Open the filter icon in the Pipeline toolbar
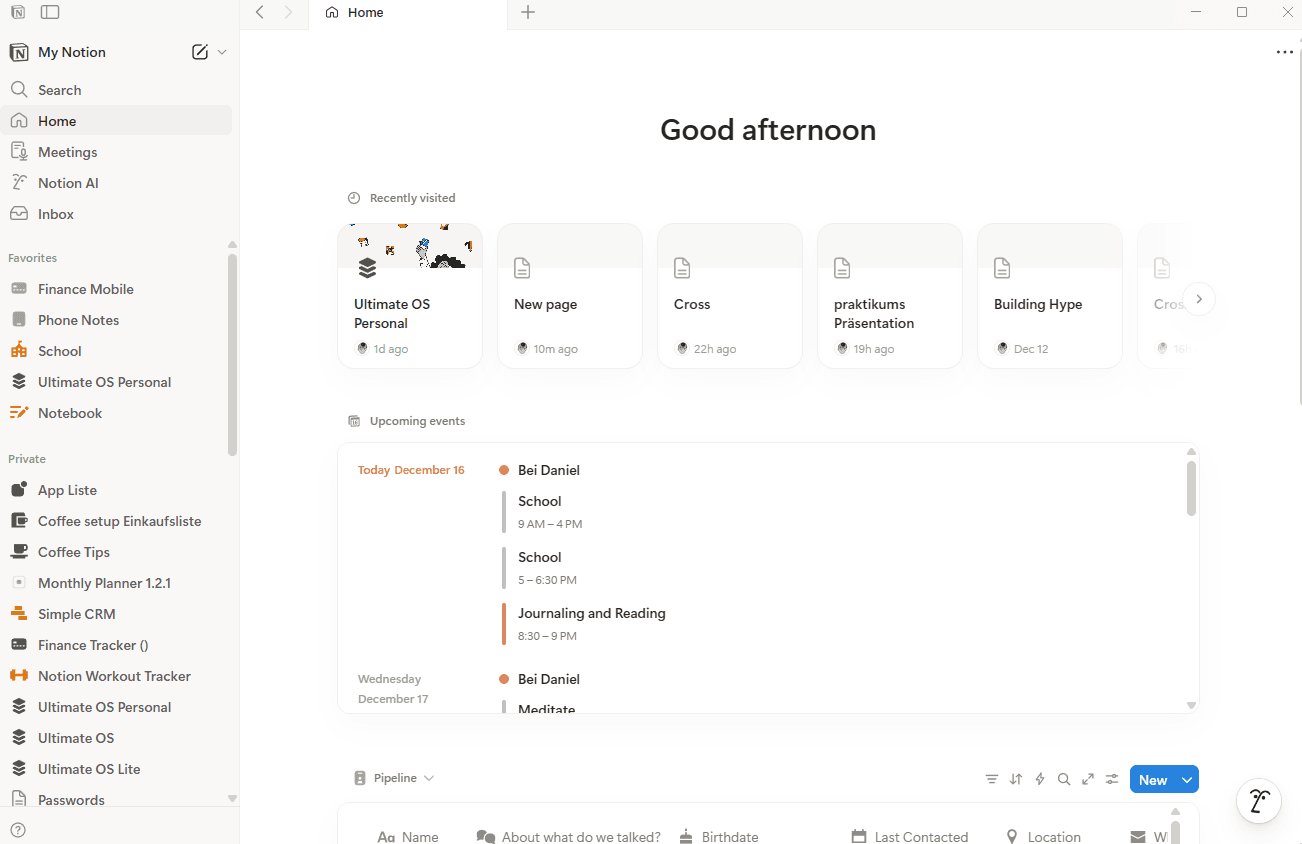Image resolution: width=1302 pixels, height=844 pixels. pos(991,778)
